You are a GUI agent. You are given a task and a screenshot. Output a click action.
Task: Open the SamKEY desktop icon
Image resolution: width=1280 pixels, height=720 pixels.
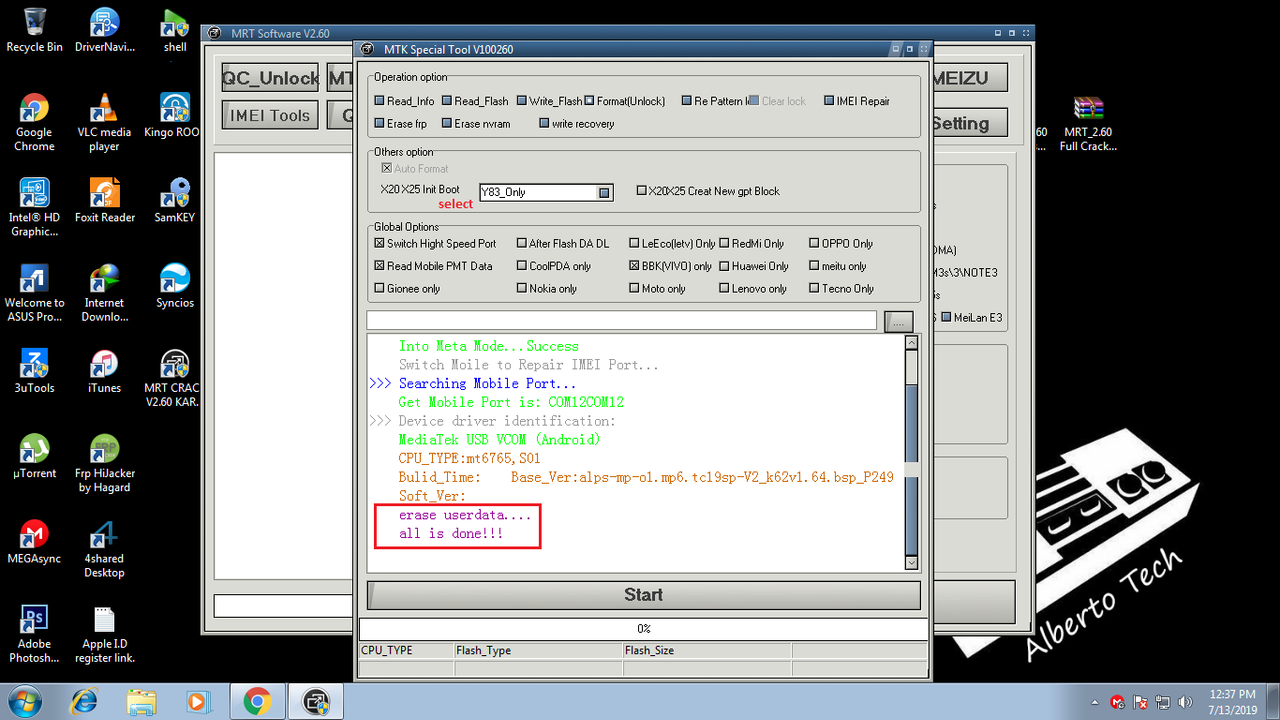point(174,200)
